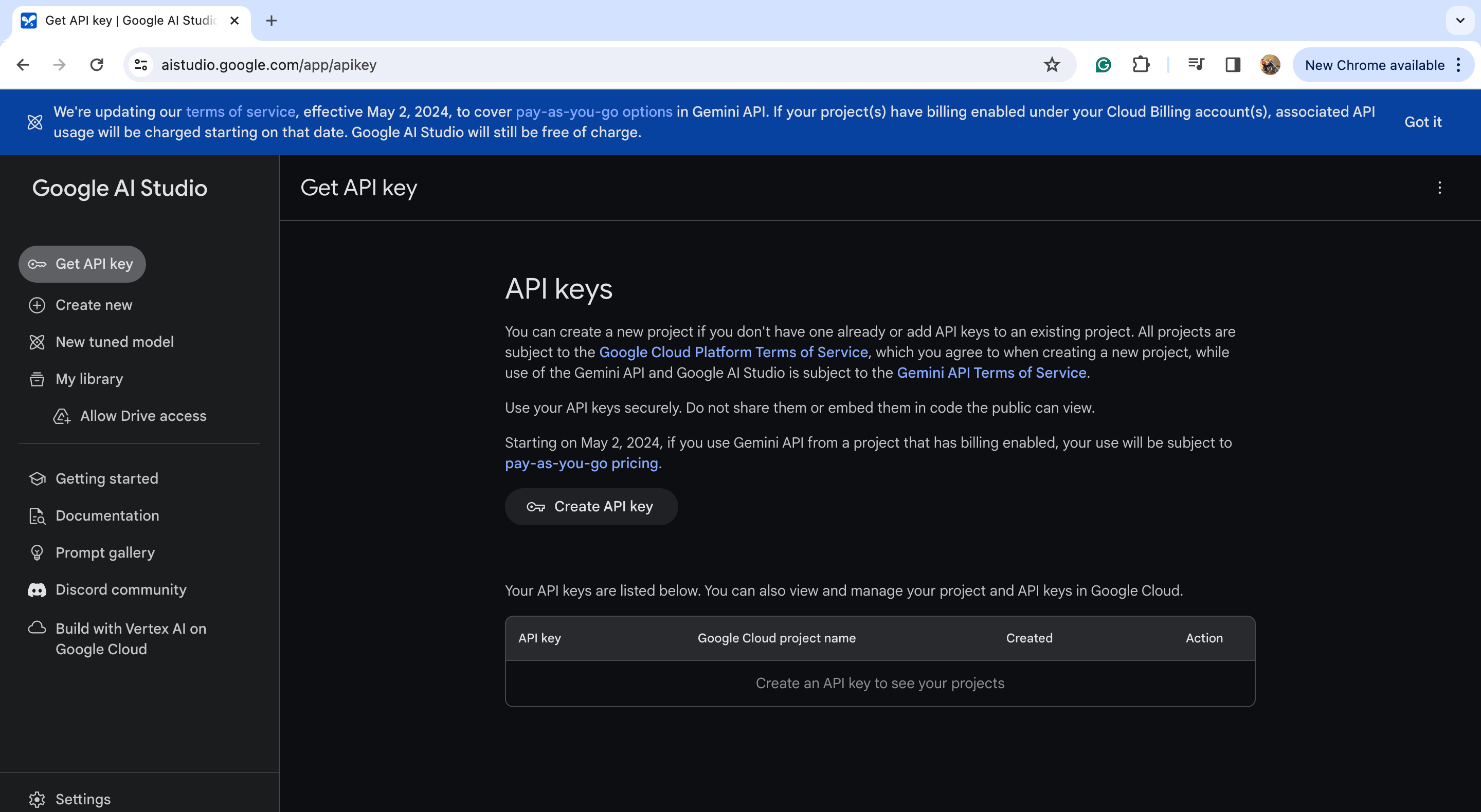Open Chrome menu next to New Chrome available
Screen dimensions: 1481x812
(x=1458, y=65)
